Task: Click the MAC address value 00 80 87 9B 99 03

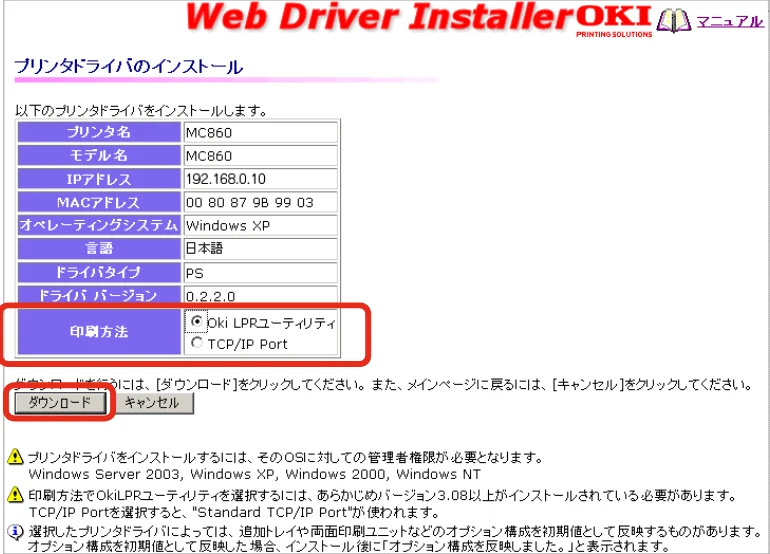Action: point(261,202)
